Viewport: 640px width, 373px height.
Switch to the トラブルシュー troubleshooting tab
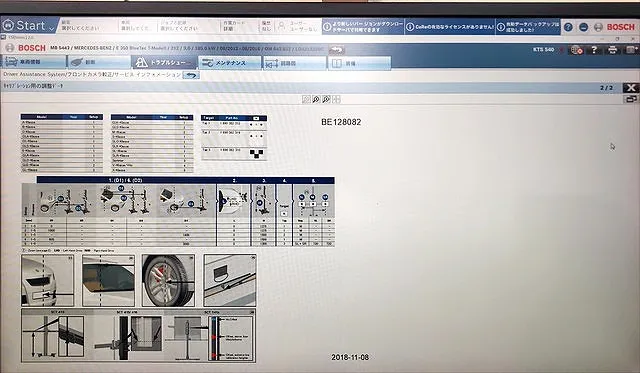[x=164, y=62]
